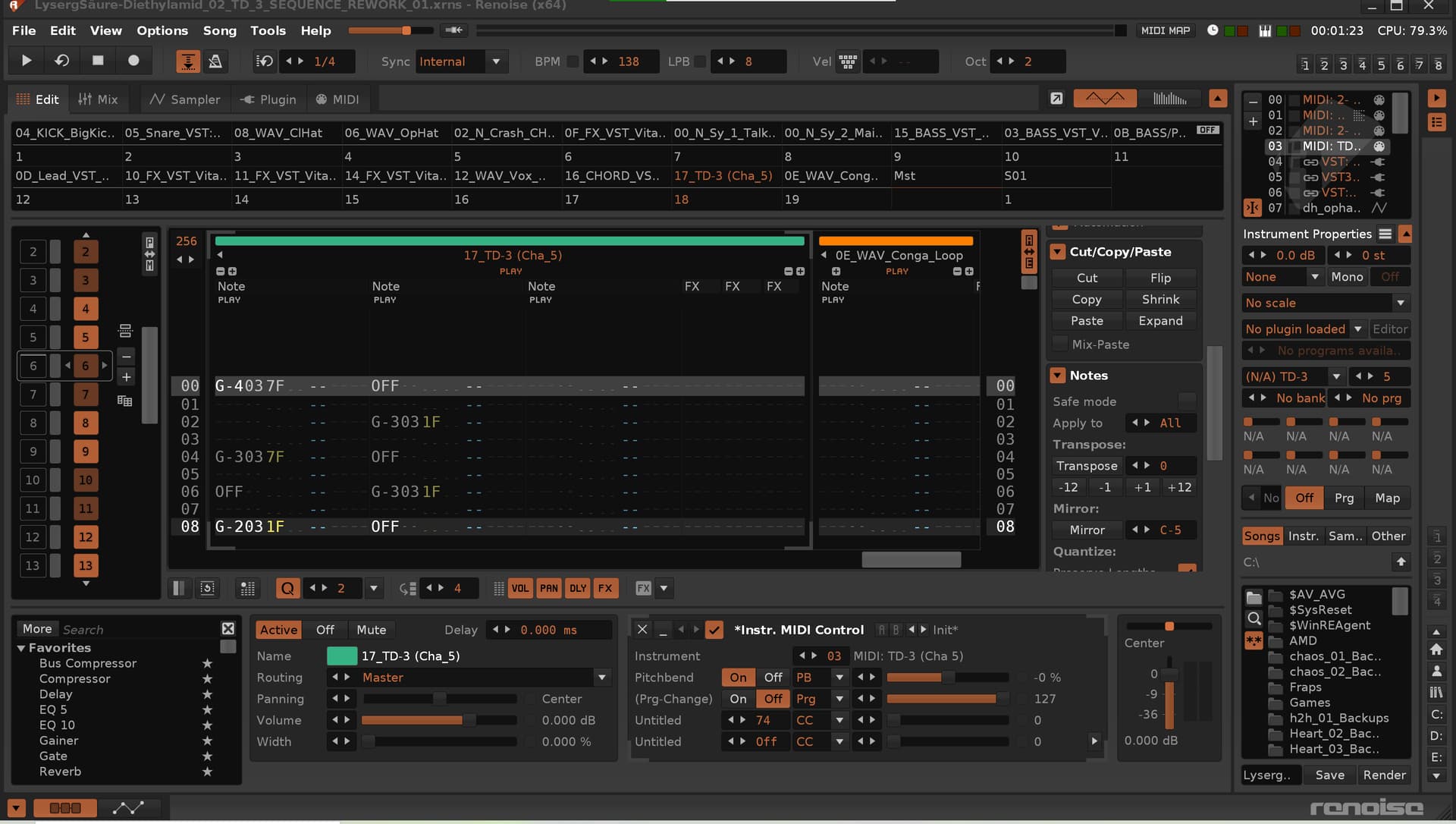Select the Reverb favorite effect
The height and width of the screenshot is (824, 1456).
pyautogui.click(x=60, y=771)
